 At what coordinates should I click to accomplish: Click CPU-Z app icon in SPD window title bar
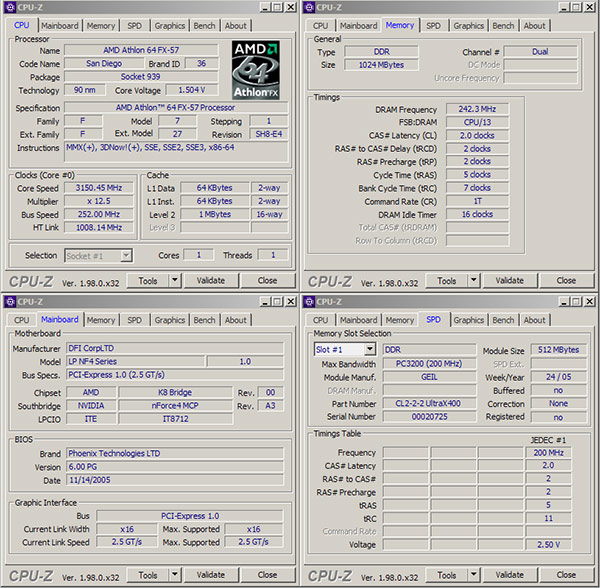(x=310, y=302)
